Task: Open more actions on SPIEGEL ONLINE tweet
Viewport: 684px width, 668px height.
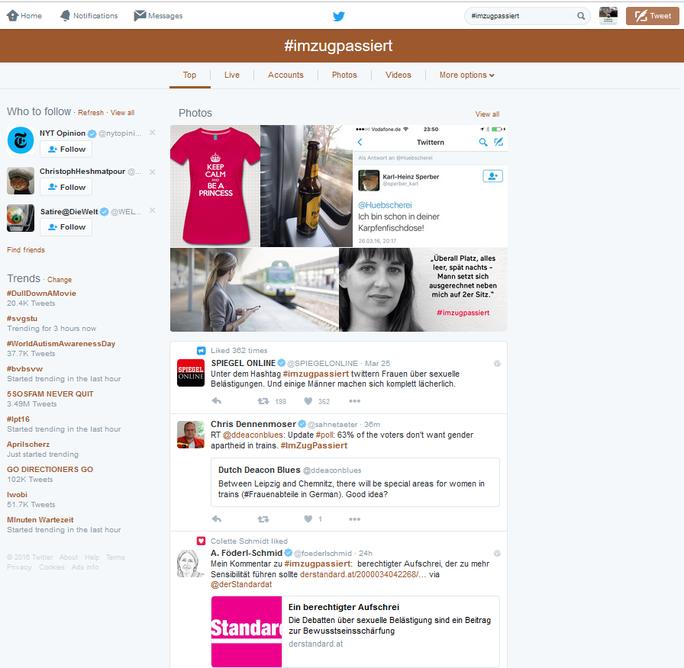Action: click(x=355, y=401)
